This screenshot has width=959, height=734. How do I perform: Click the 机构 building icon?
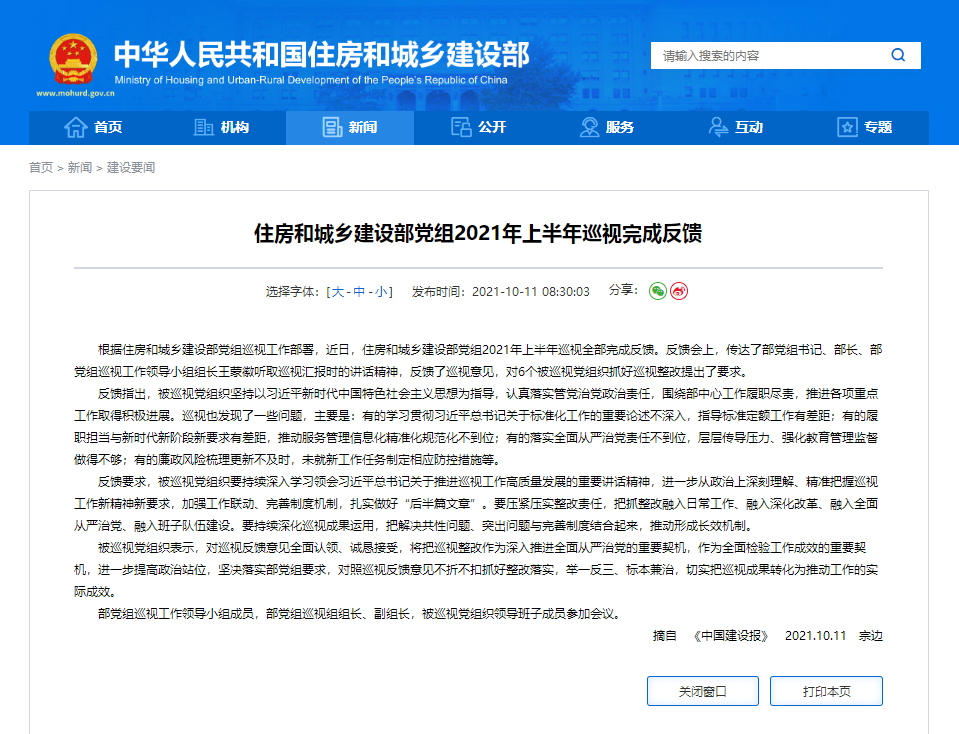click(x=203, y=127)
